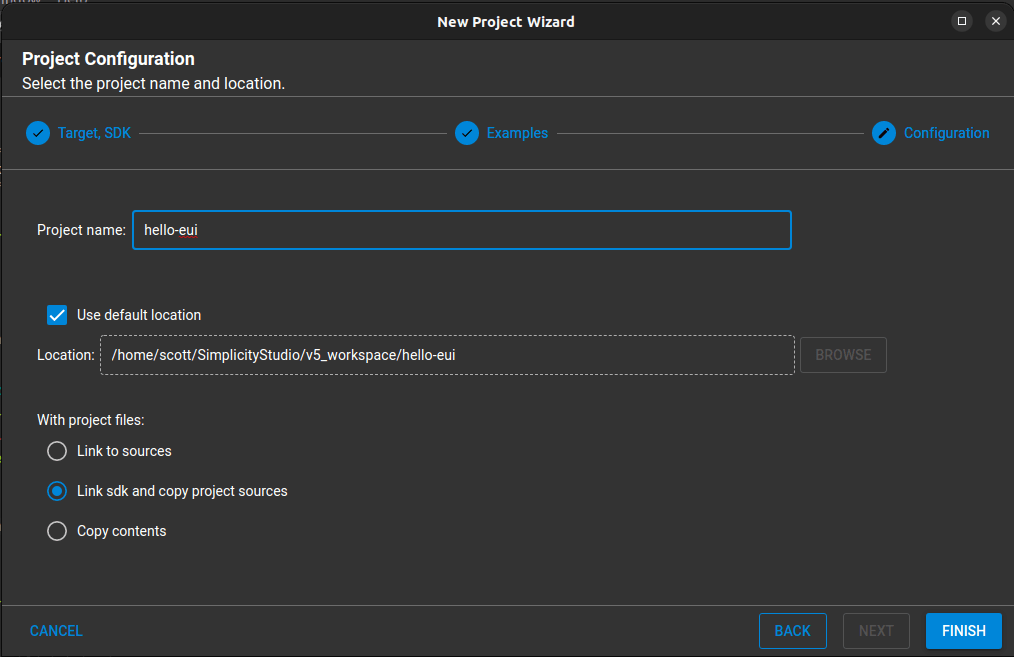Click the New Project Wizard title bar
Viewport: 1014px width, 657px height.
505,21
